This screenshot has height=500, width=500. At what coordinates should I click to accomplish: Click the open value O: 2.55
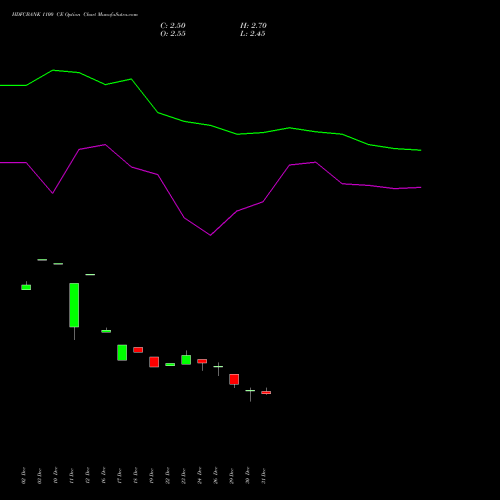coord(173,34)
